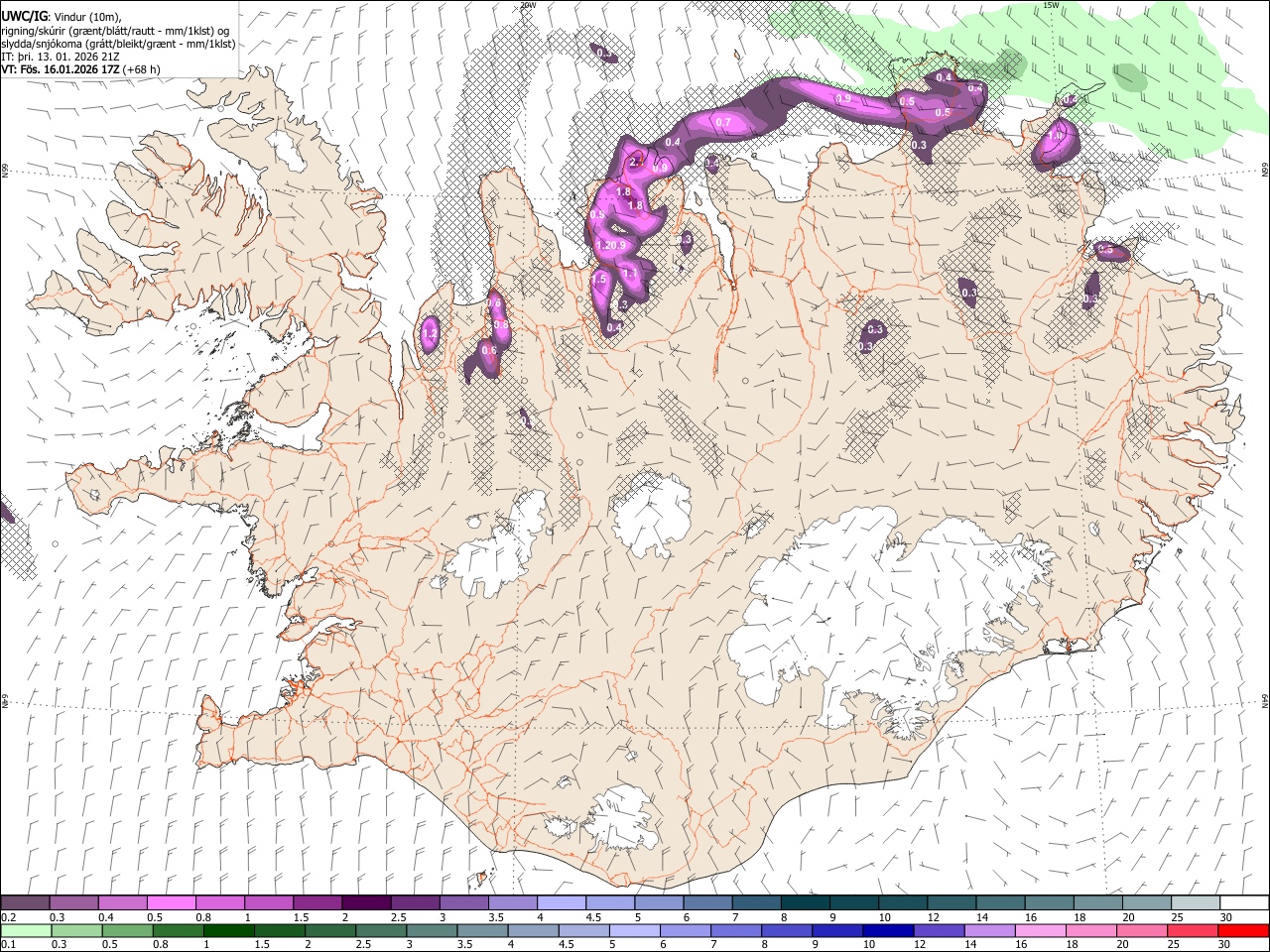Select the rain-scale swatch between 9 and 10
The image size is (1270, 952).
836,930
